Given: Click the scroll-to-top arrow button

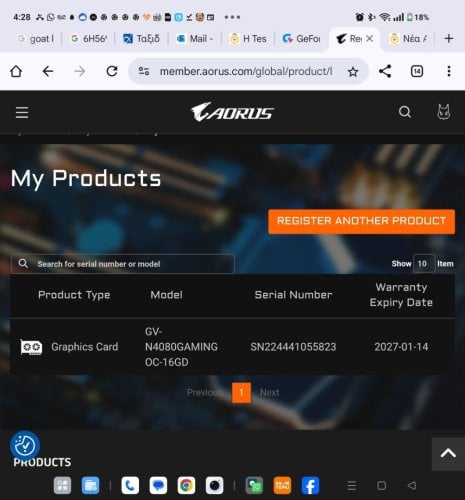Looking at the screenshot, I should coord(448,454).
